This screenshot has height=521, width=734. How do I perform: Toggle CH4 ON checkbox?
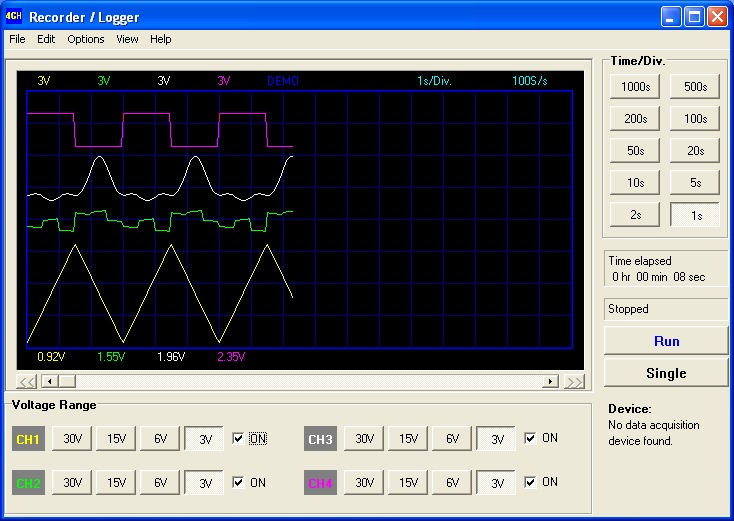pos(530,482)
